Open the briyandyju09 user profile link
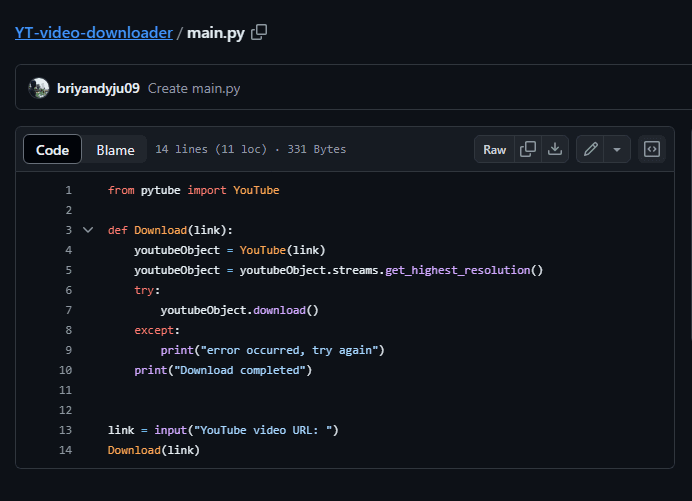692x501 pixels. click(98, 88)
